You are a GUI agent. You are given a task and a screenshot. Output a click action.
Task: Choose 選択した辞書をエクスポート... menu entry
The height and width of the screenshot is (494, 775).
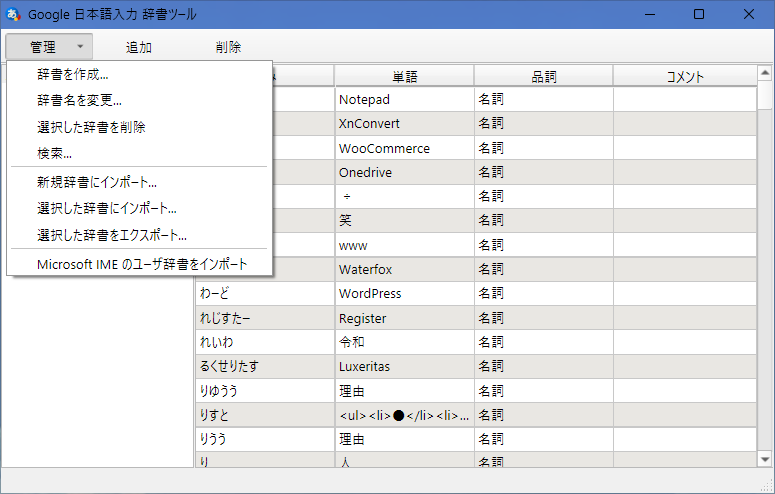[139, 235]
